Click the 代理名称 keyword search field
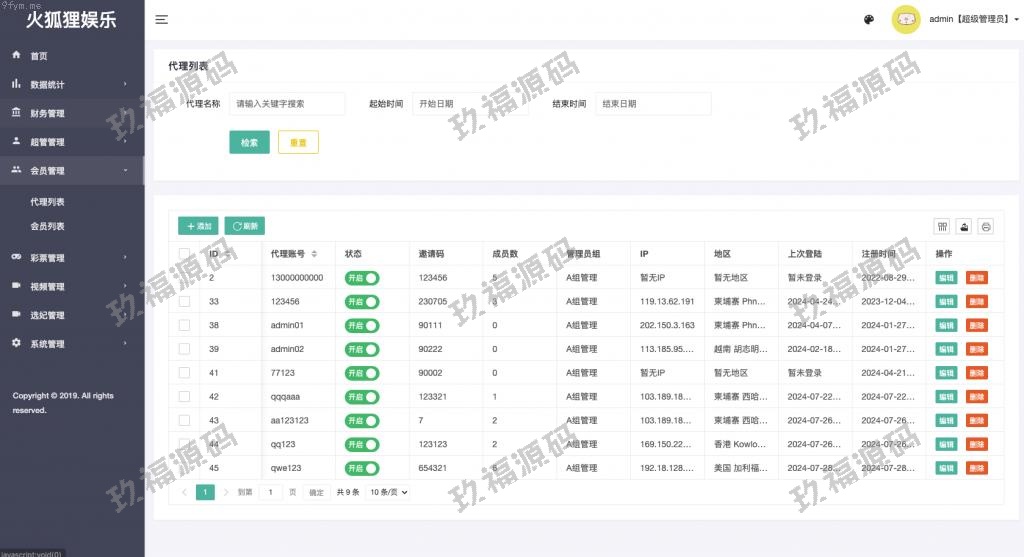1024x557 pixels. [287, 104]
